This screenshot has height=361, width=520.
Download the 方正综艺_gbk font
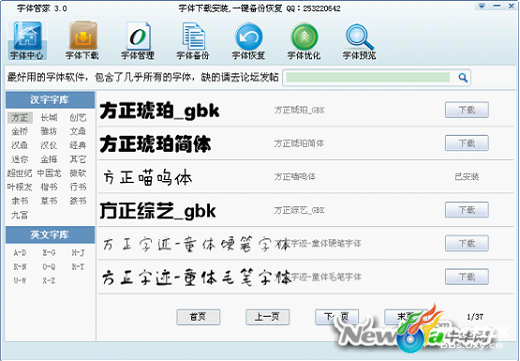pyautogui.click(x=467, y=210)
